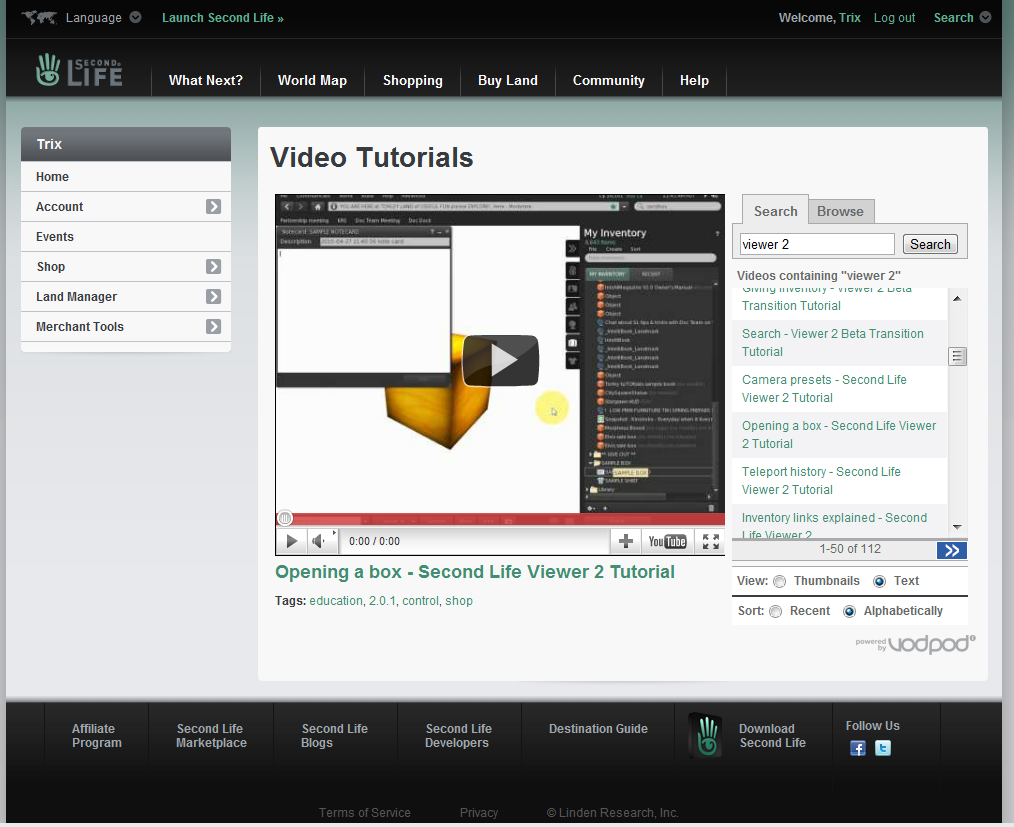The image size is (1014, 827).
Task: Open the Buy Land menu item
Action: coord(508,80)
